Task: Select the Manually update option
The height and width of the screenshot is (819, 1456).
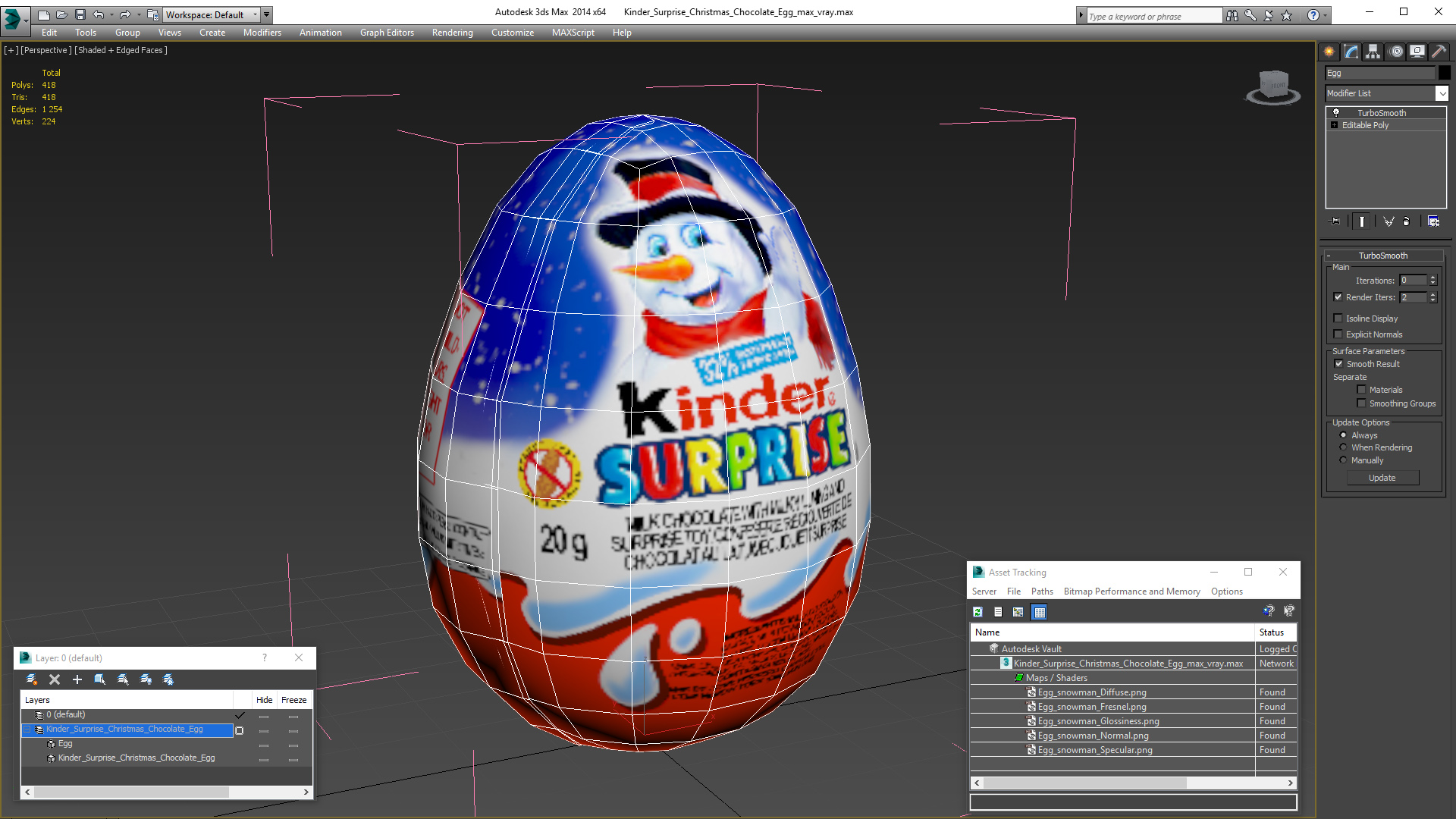Action: [x=1343, y=460]
